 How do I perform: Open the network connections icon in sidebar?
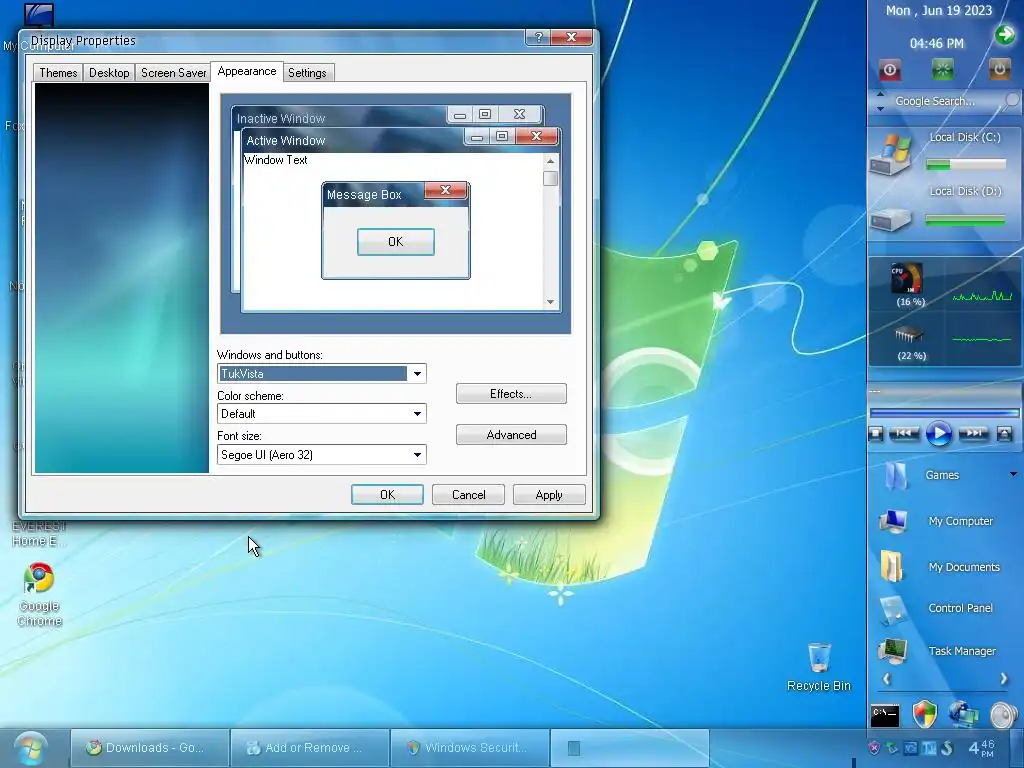963,714
